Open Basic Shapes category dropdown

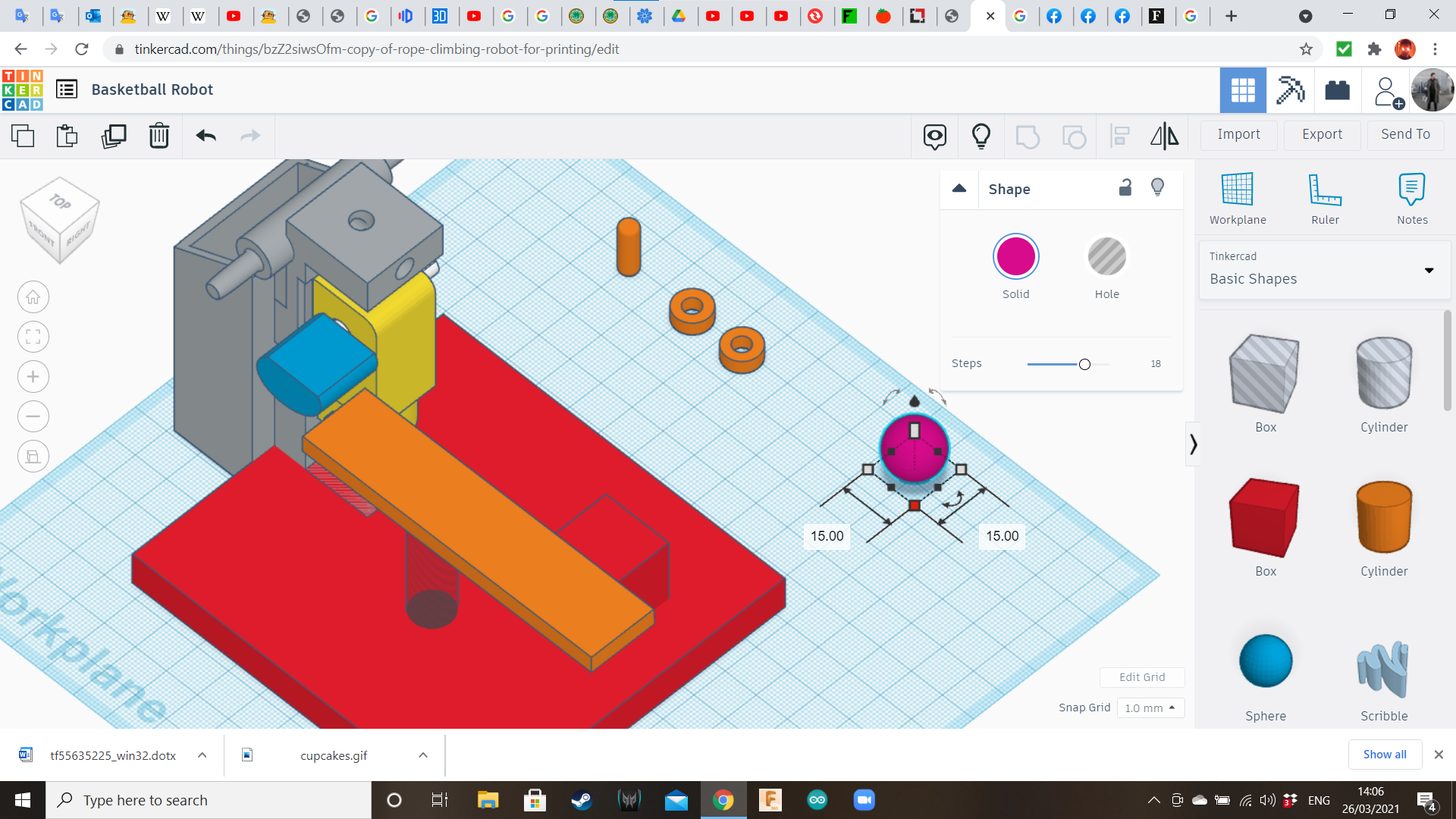pos(1324,270)
